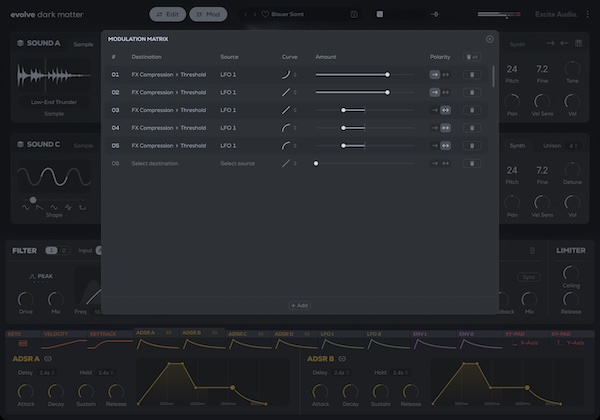Viewport: 600px width, 420px height.
Task: Select the ADSR C modulator tab
Action: (x=249, y=339)
